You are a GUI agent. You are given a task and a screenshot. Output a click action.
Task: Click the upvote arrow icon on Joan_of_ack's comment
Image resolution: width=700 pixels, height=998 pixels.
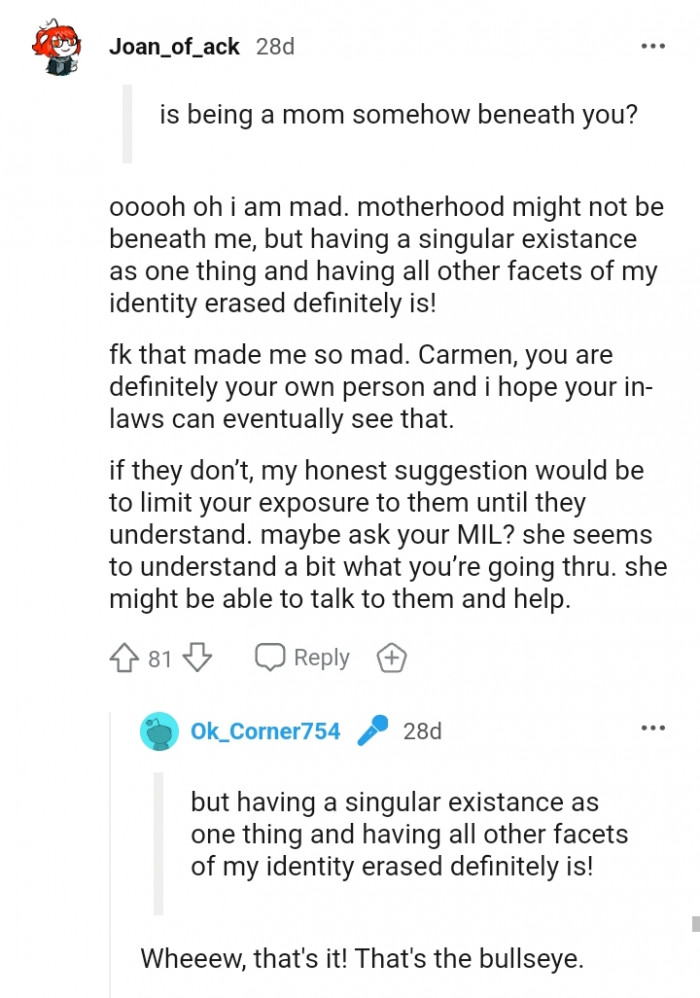122,657
